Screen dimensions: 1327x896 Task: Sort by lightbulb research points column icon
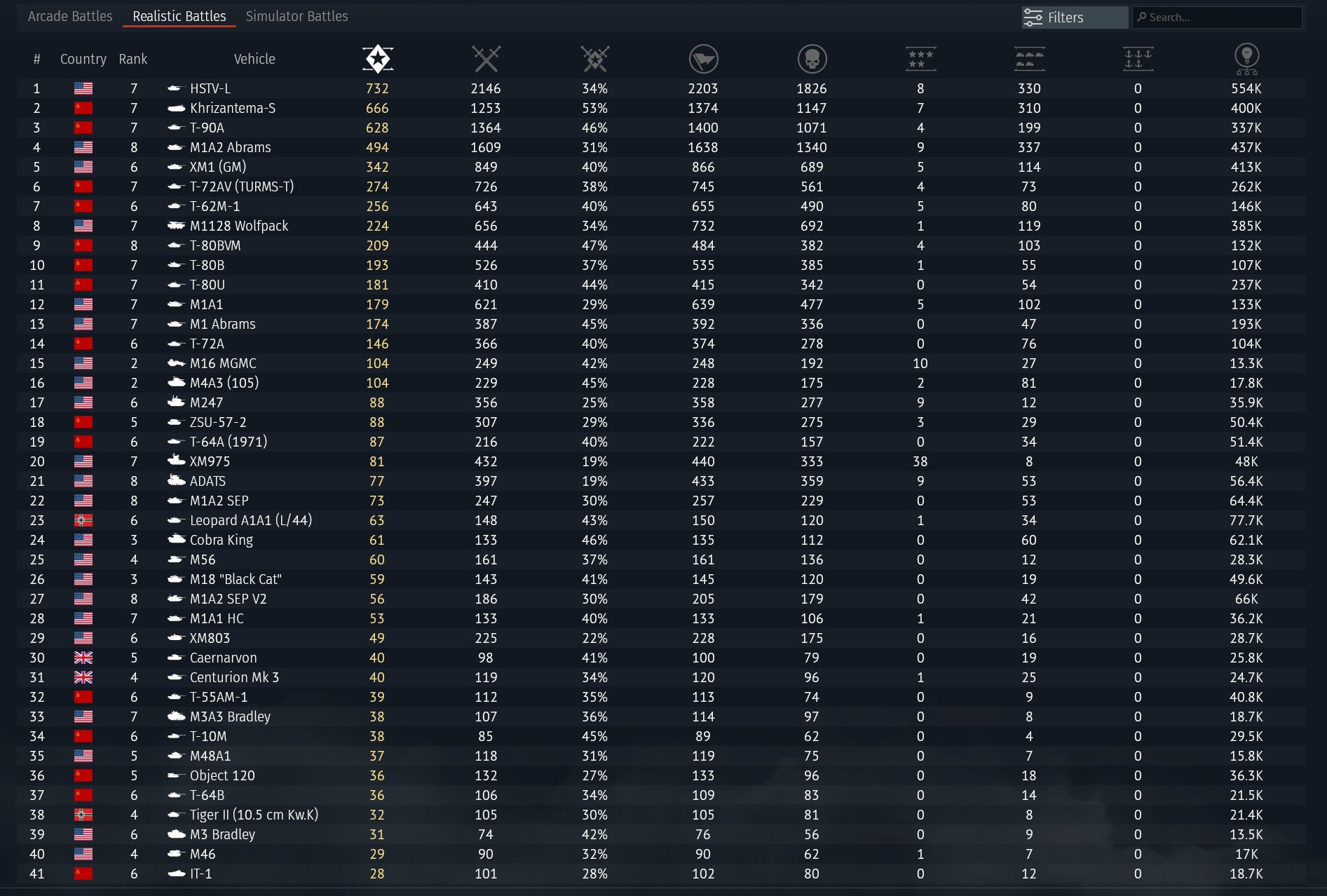1246,59
